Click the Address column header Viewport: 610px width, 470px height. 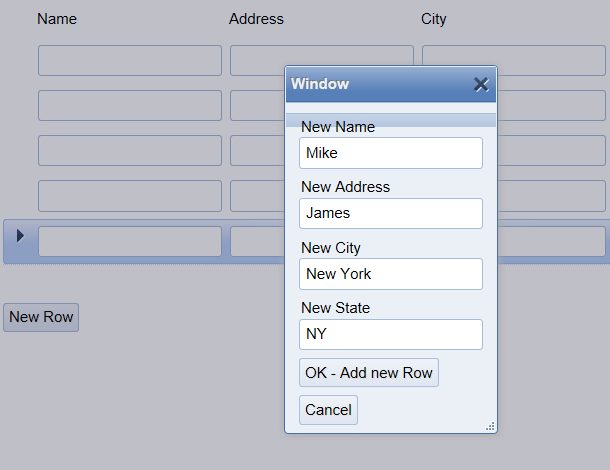point(256,19)
